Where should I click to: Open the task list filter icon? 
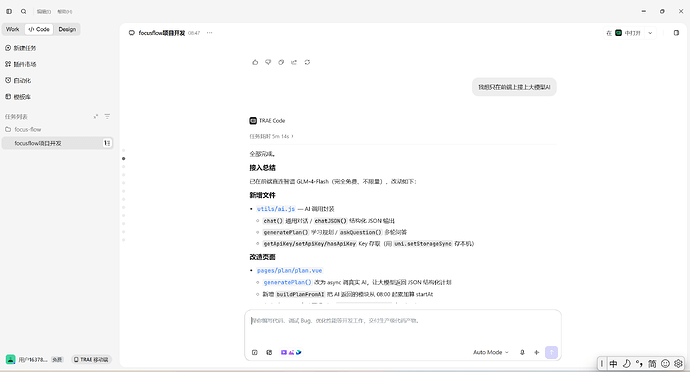(107, 117)
